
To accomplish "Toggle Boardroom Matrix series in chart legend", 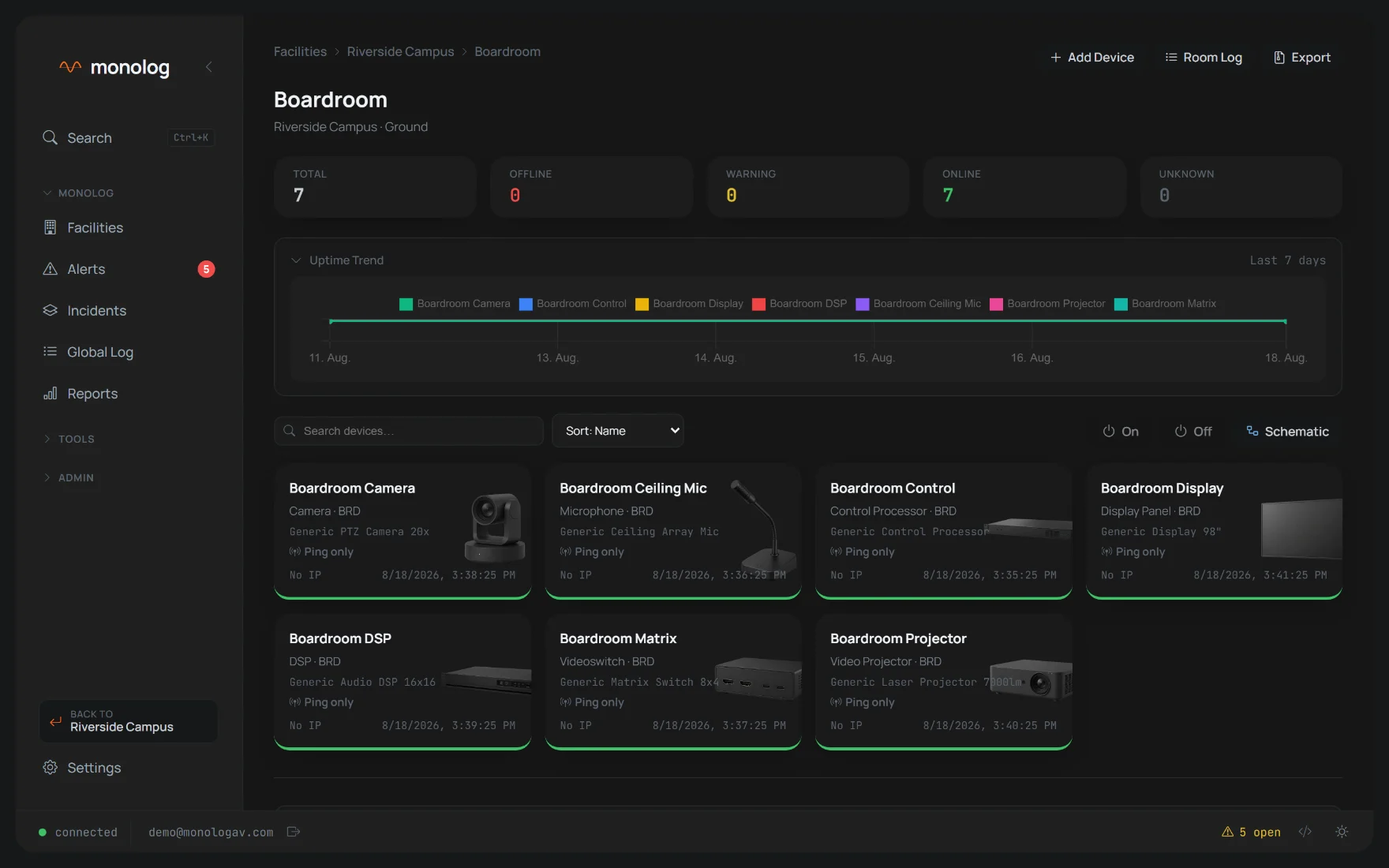I will (1165, 304).
